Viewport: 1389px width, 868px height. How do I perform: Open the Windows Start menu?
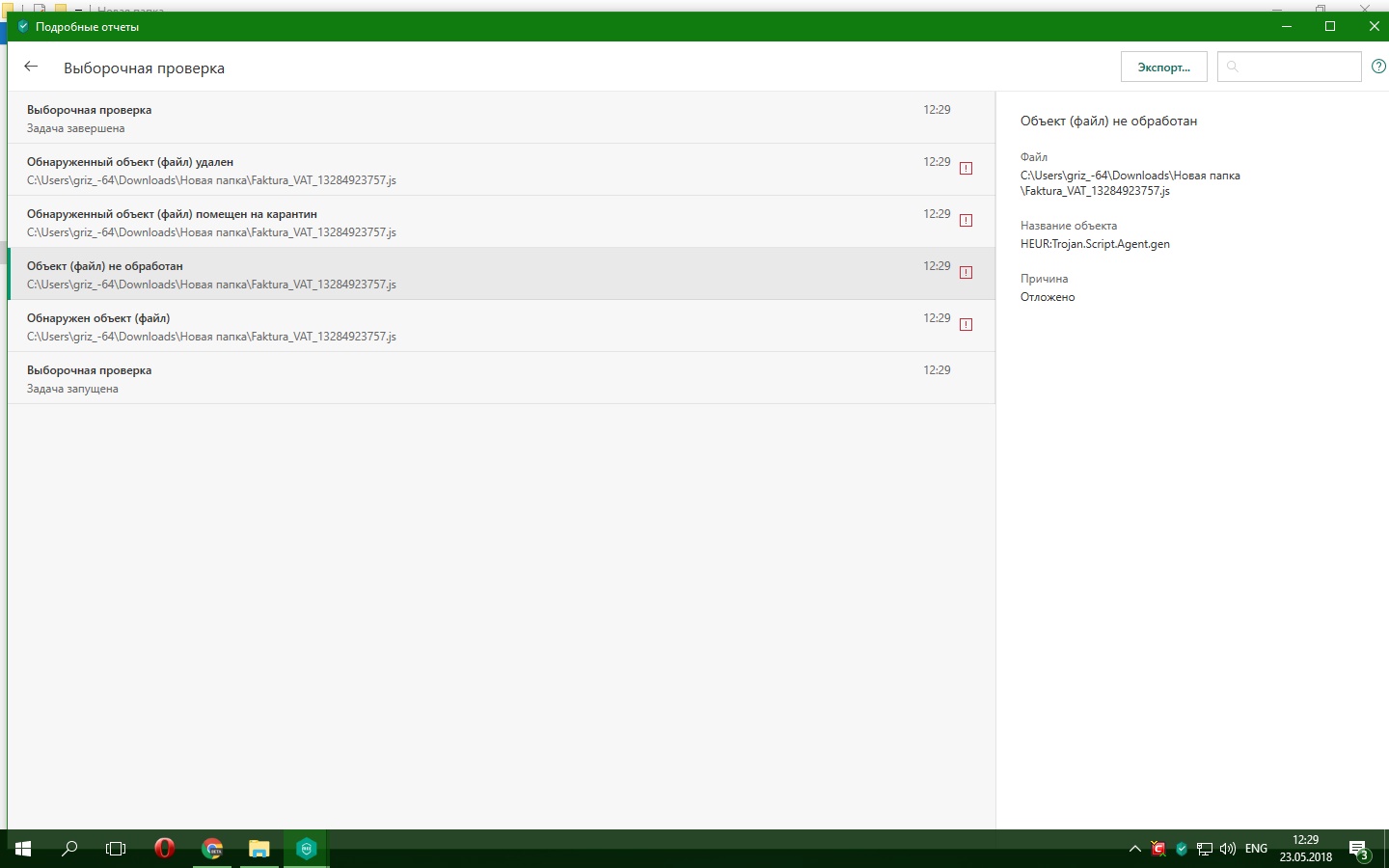pyautogui.click(x=23, y=849)
